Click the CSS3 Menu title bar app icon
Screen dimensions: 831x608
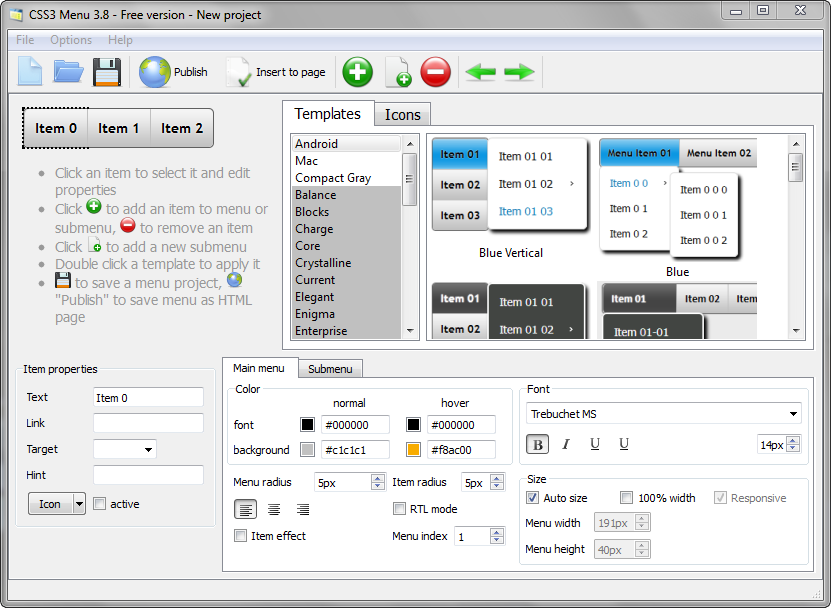[16, 15]
